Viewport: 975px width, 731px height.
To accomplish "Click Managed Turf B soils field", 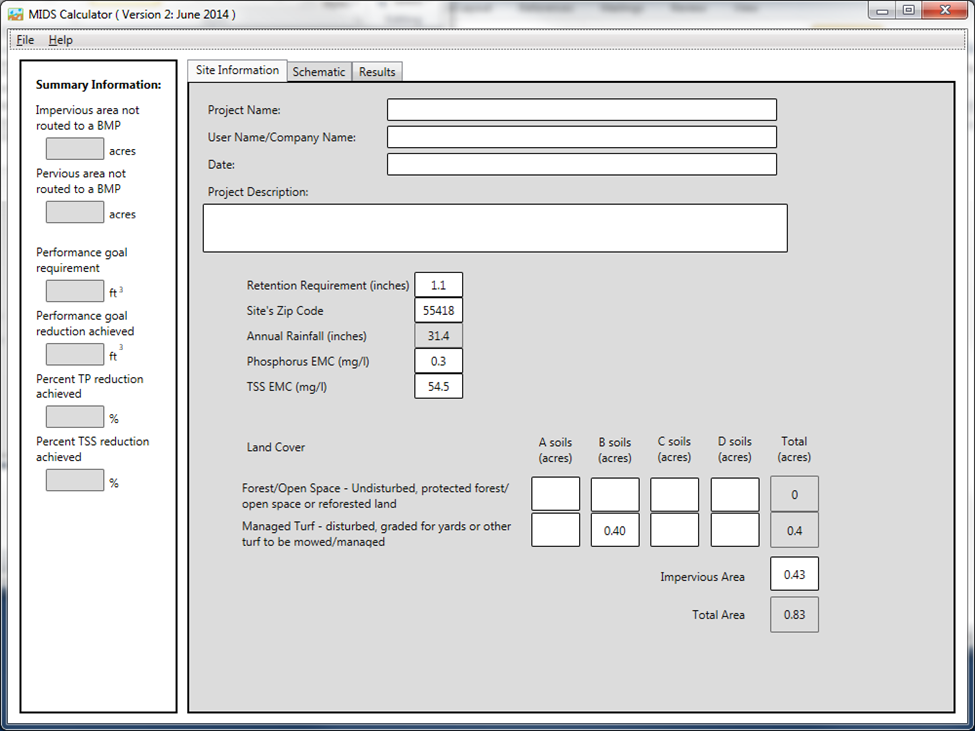I will click(x=615, y=530).
